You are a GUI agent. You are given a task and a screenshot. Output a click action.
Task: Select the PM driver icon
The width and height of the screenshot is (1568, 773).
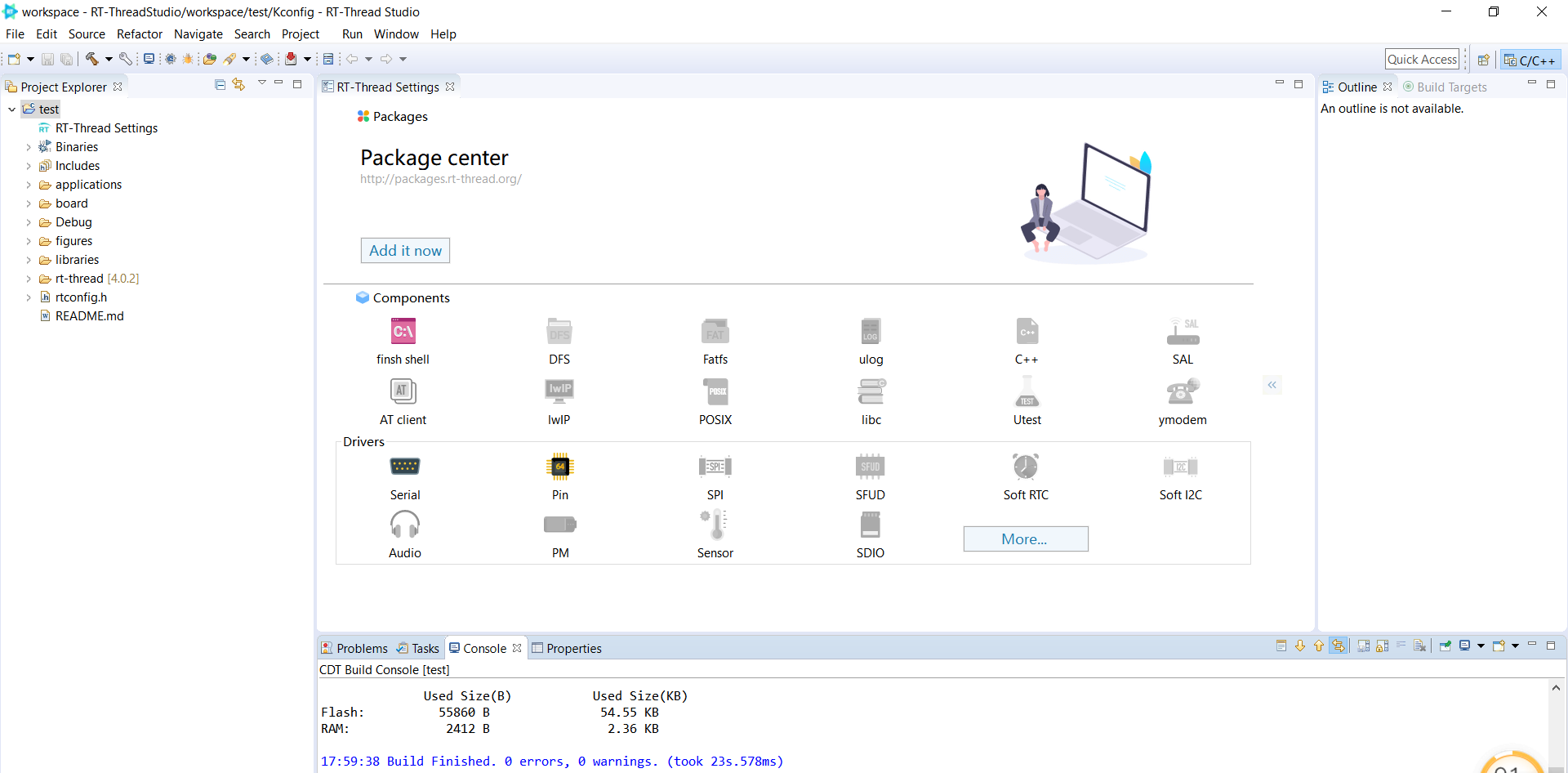560,525
